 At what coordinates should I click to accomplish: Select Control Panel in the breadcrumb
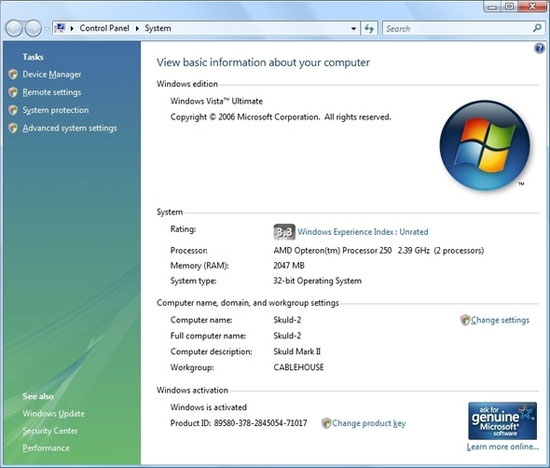[104, 28]
